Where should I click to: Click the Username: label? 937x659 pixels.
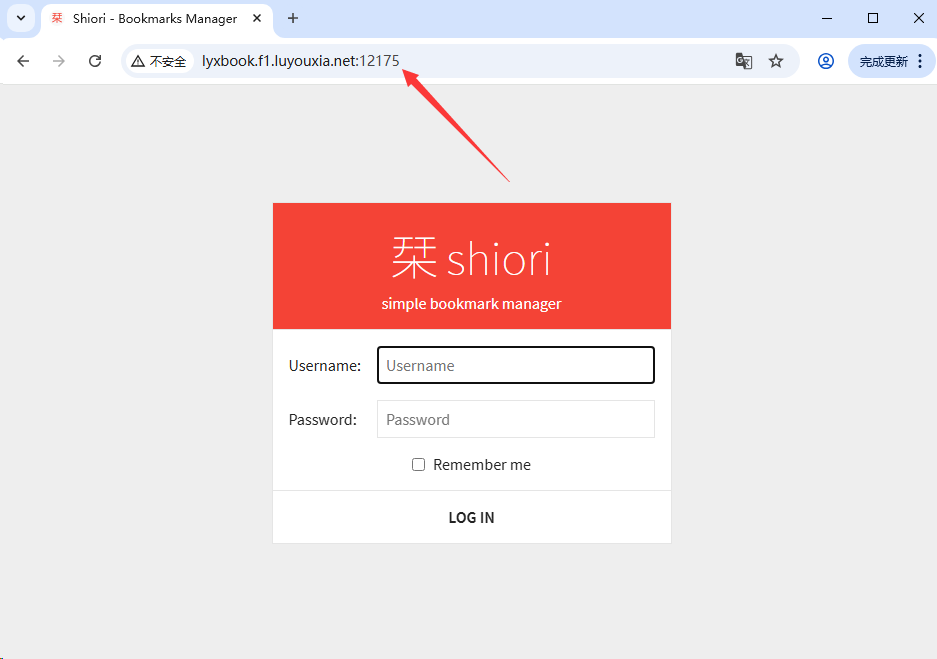324,366
